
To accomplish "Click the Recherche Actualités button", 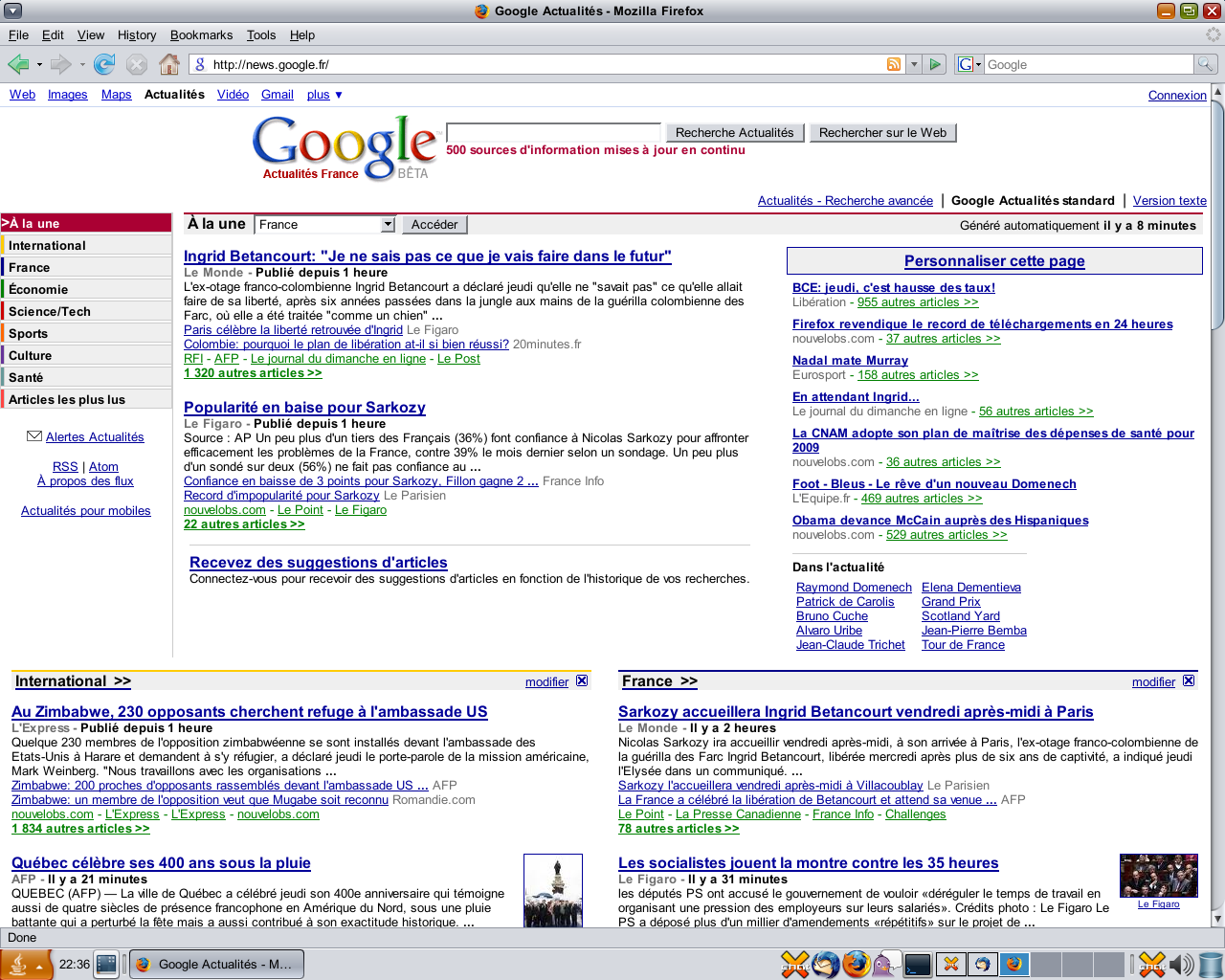I will coord(735,132).
